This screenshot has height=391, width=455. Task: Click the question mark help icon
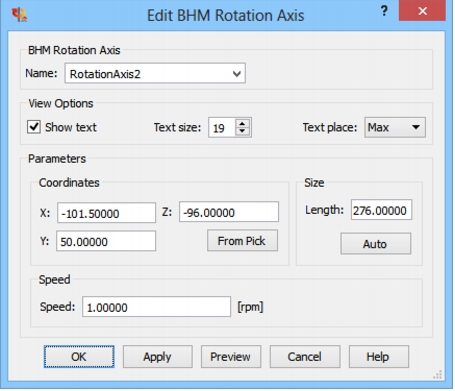coord(384,11)
